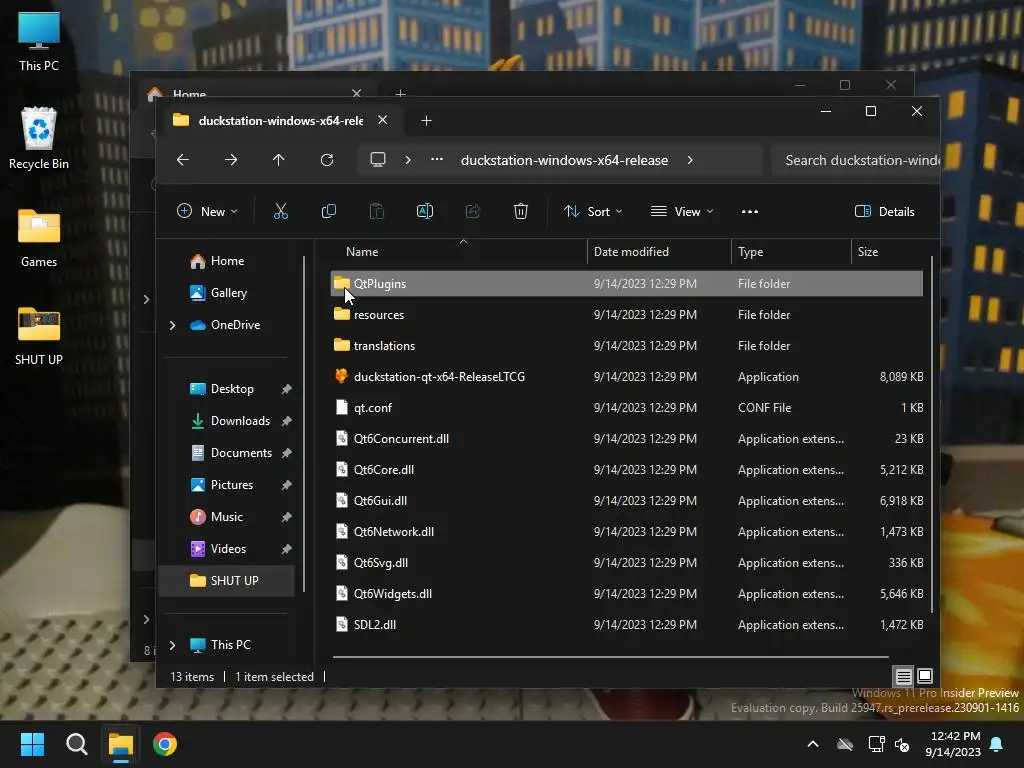Image resolution: width=1024 pixels, height=768 pixels.
Task: Open the Sort dropdown menu
Action: click(x=593, y=212)
